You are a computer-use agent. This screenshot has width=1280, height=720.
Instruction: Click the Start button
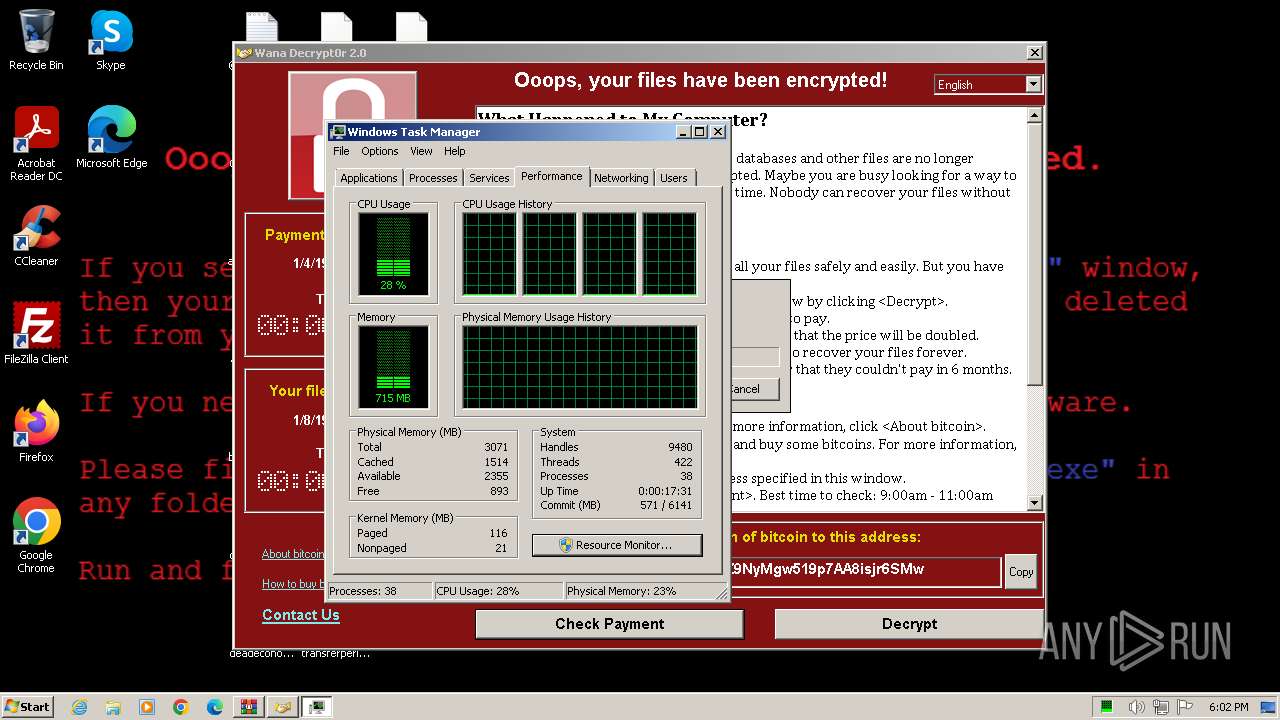27,706
